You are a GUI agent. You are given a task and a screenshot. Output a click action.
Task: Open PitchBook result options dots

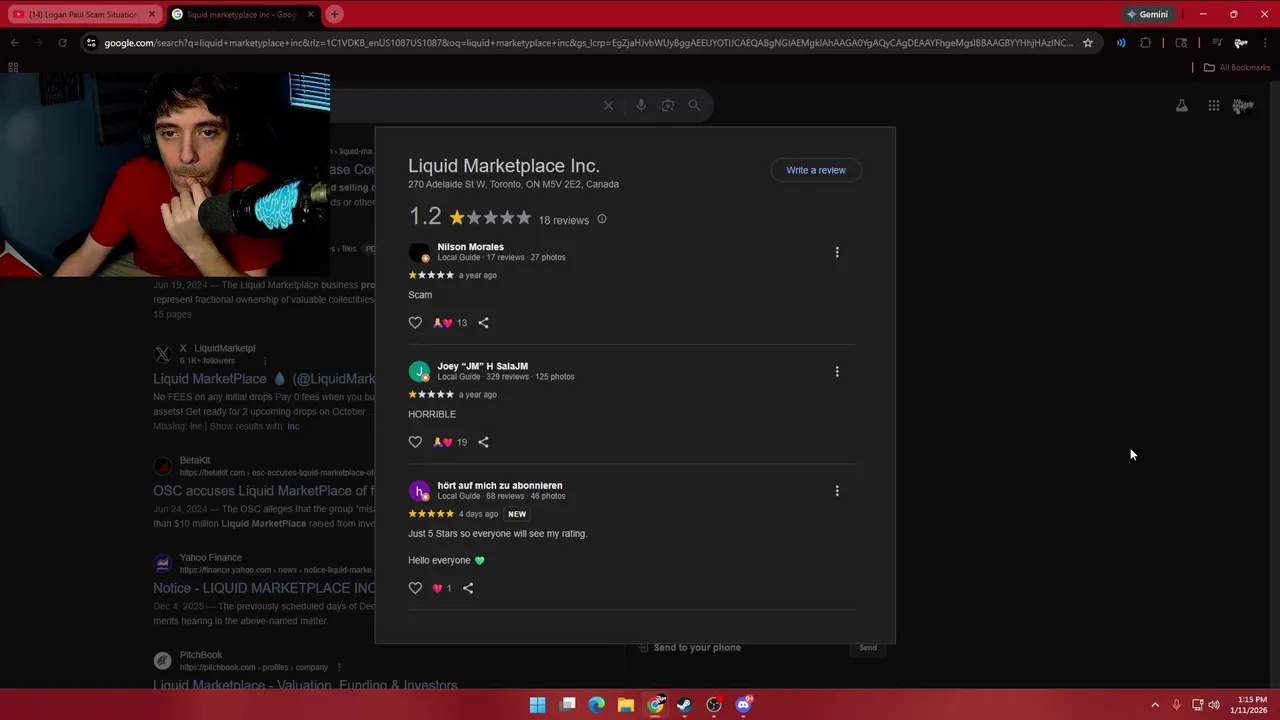339,667
